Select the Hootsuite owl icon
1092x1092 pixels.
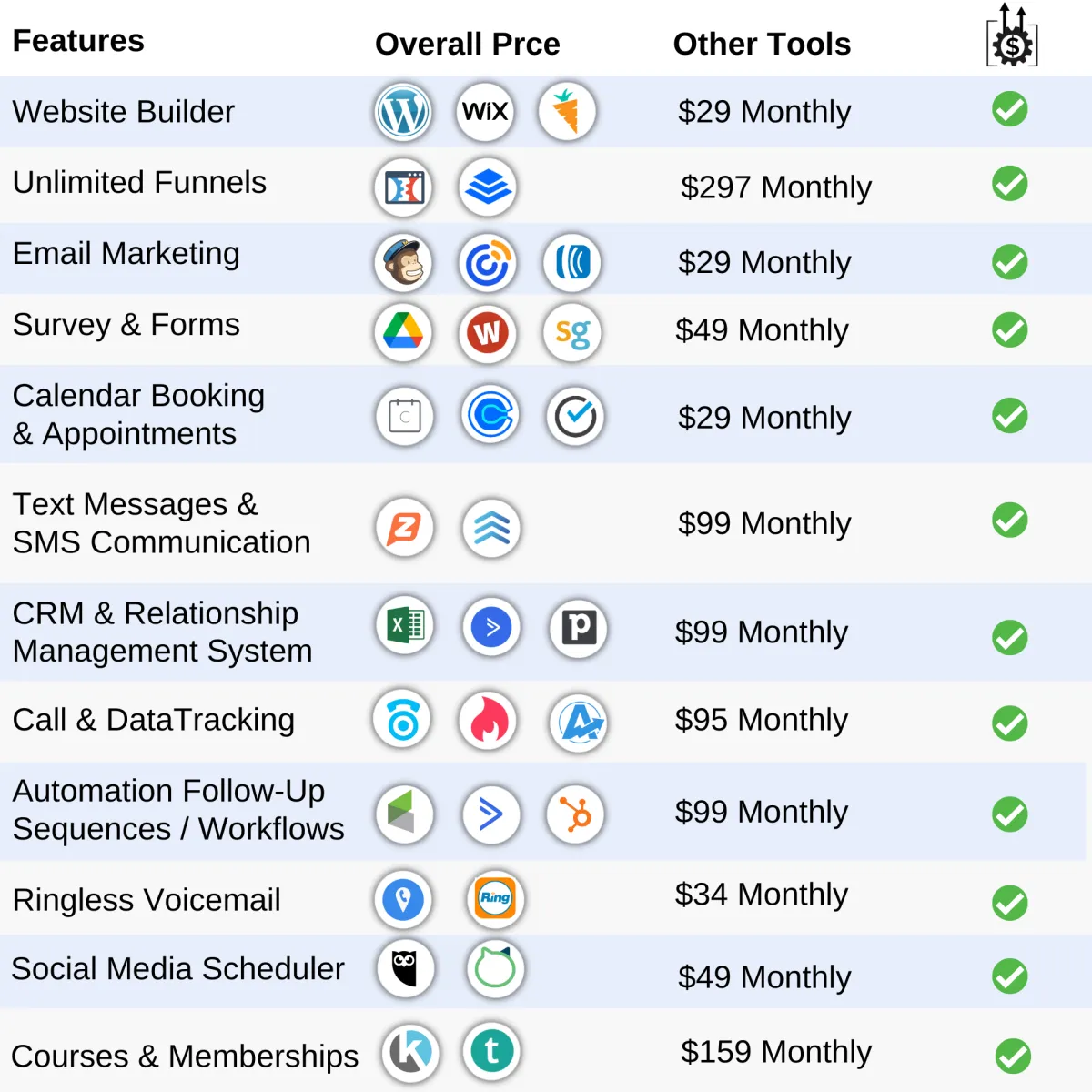[x=405, y=968]
